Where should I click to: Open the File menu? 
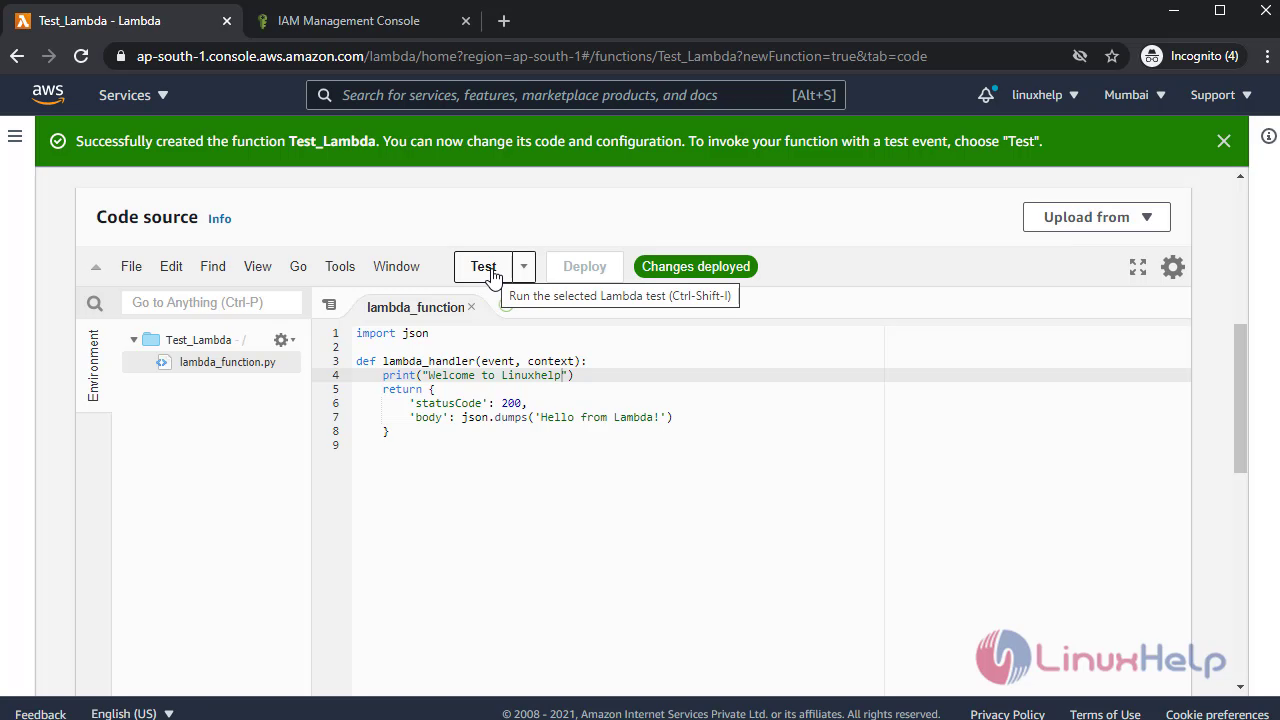coord(131,267)
